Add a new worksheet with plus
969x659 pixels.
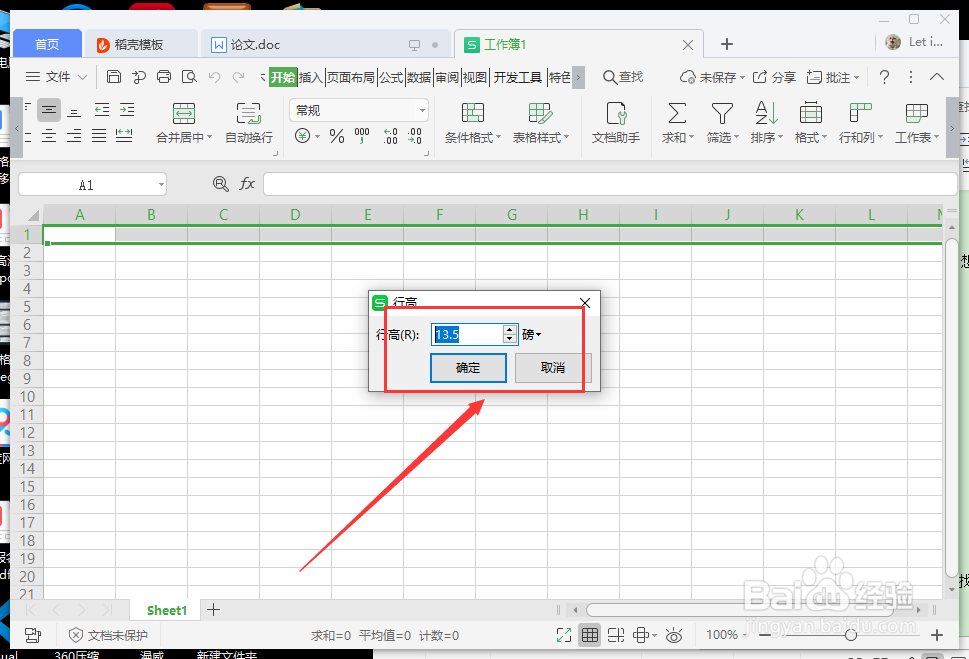coord(213,610)
